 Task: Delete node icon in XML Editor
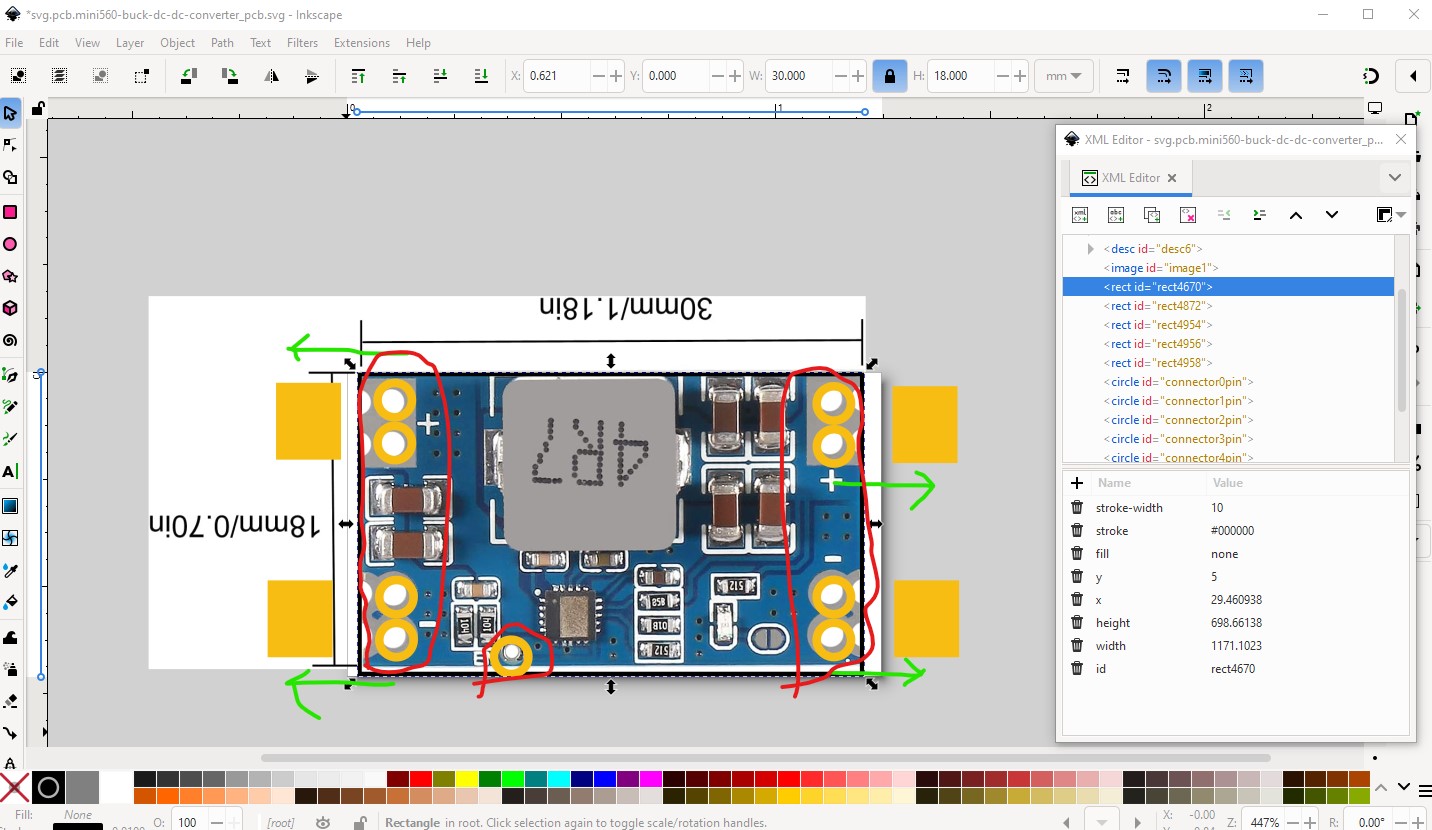[x=1188, y=215]
